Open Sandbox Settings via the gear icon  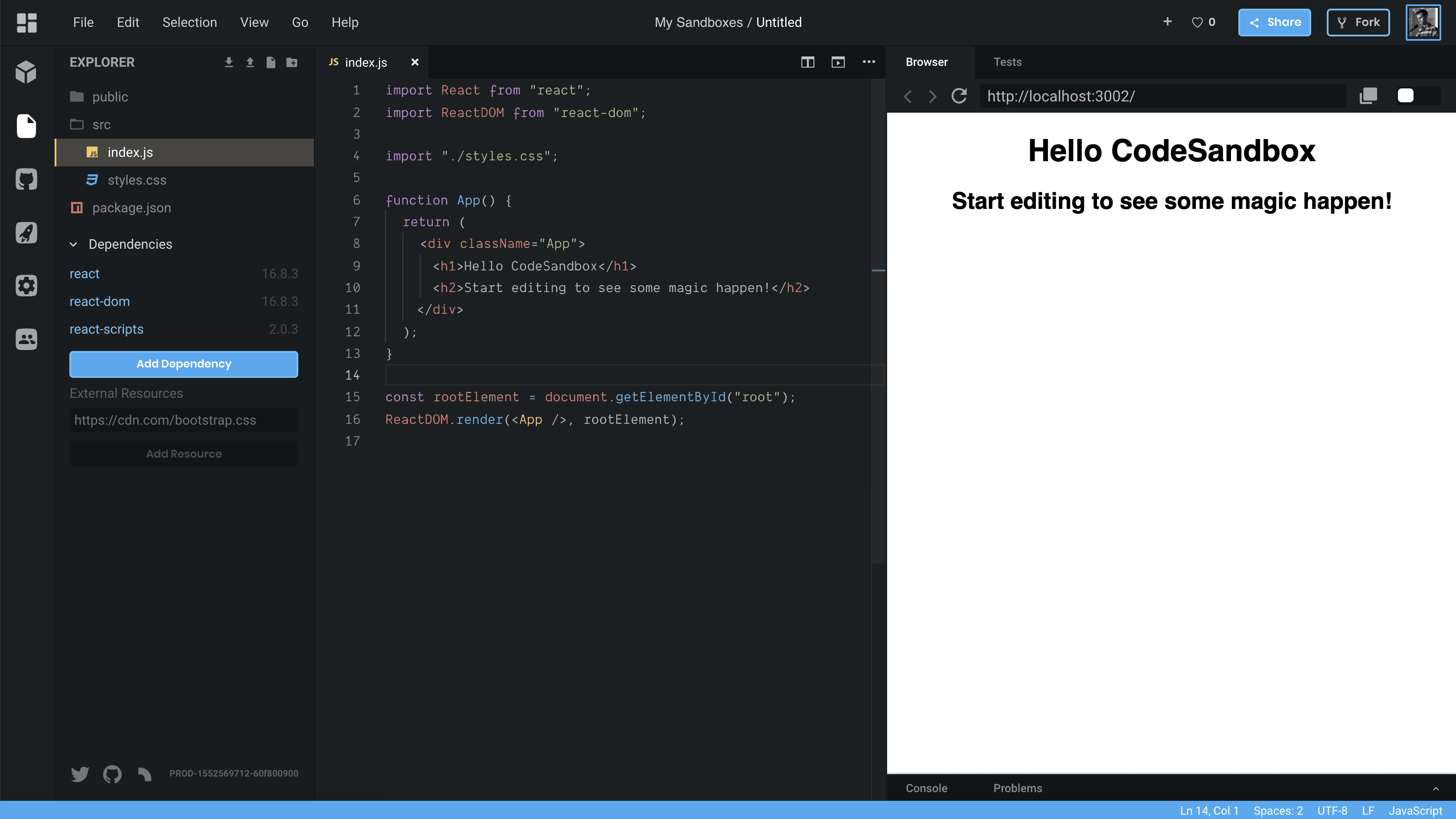[x=26, y=286]
